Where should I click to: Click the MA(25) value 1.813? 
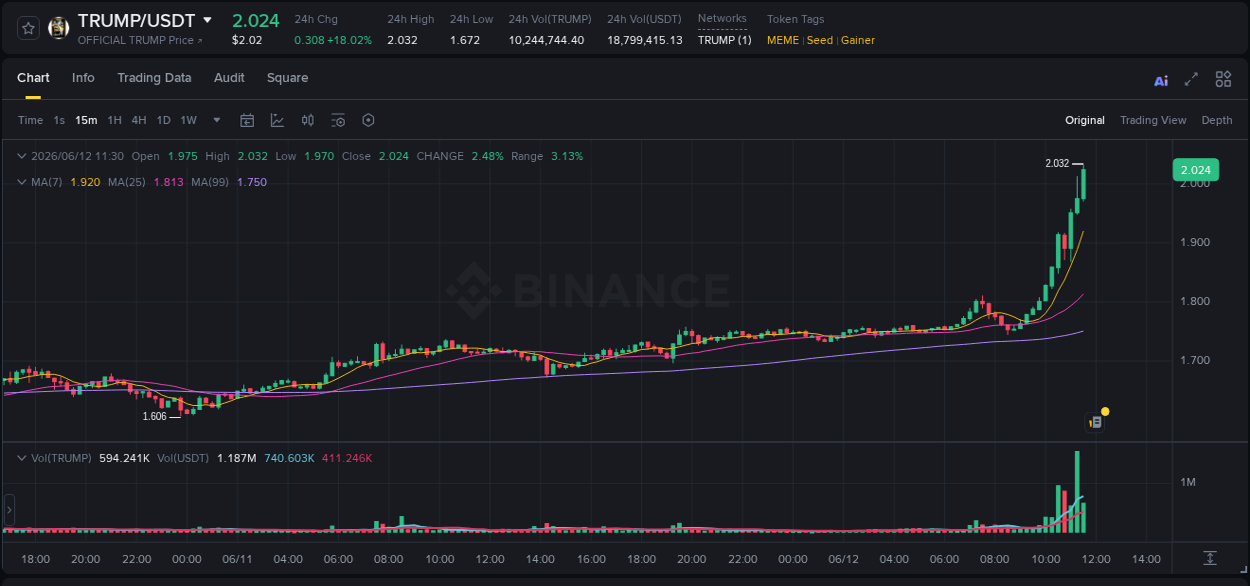pyautogui.click(x=168, y=182)
